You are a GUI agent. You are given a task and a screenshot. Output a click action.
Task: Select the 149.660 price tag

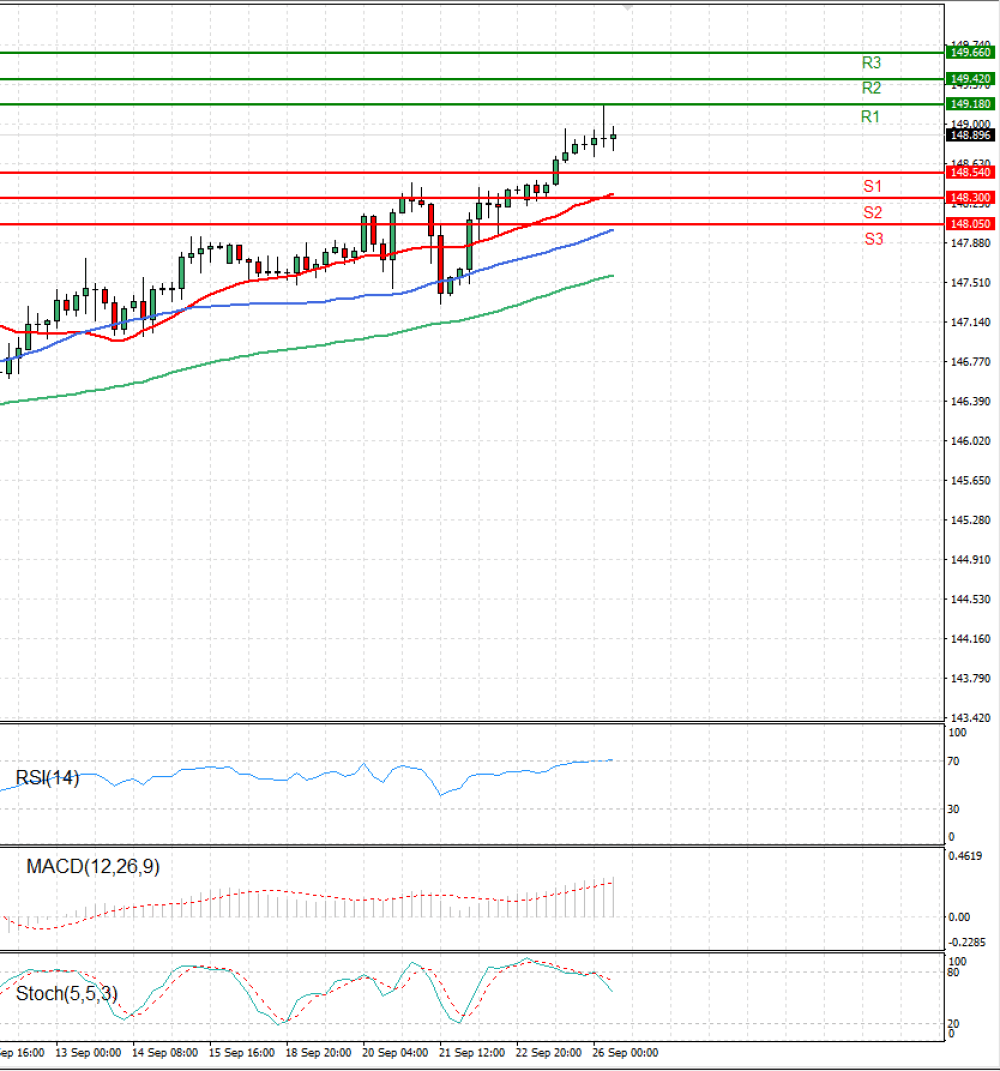click(x=970, y=53)
